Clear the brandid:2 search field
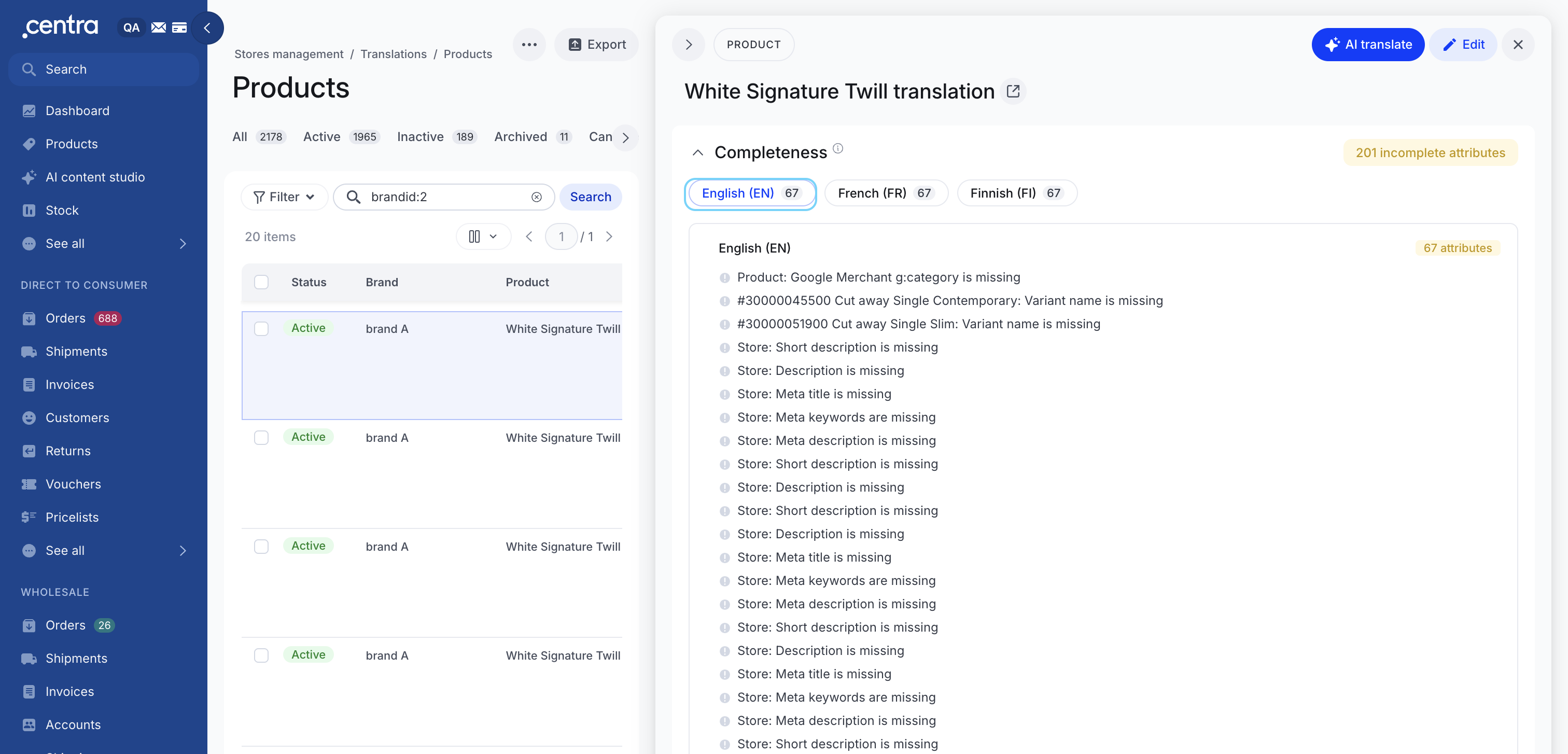The width and height of the screenshot is (1568, 754). (x=536, y=197)
